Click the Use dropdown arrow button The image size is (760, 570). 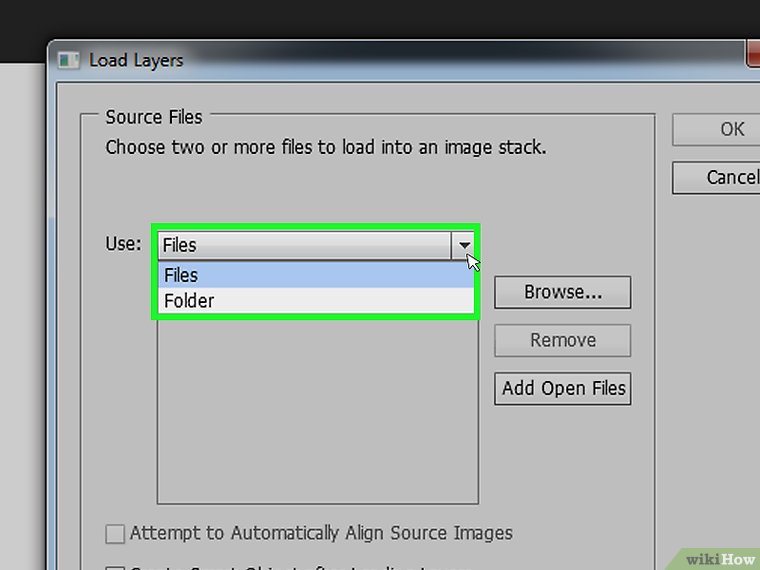(463, 245)
